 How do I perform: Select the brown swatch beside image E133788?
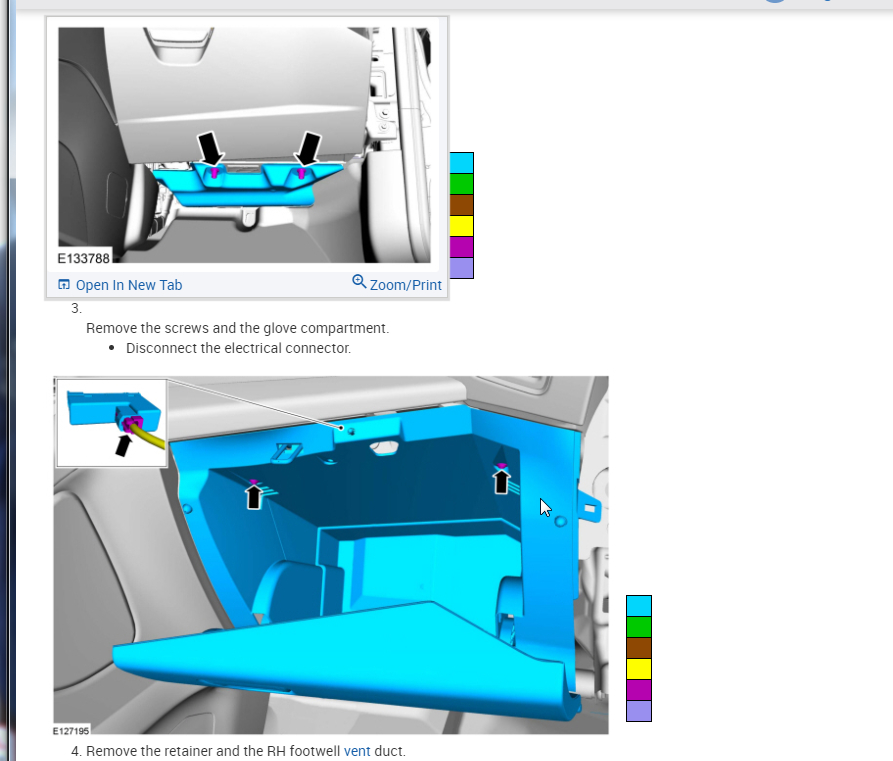click(462, 205)
